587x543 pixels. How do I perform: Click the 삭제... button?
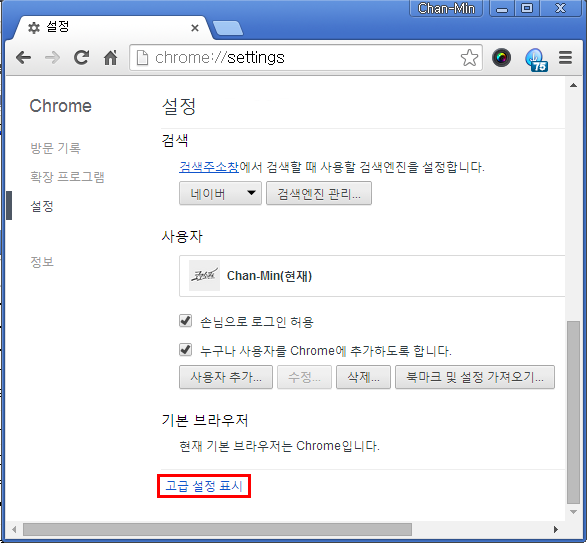363,377
